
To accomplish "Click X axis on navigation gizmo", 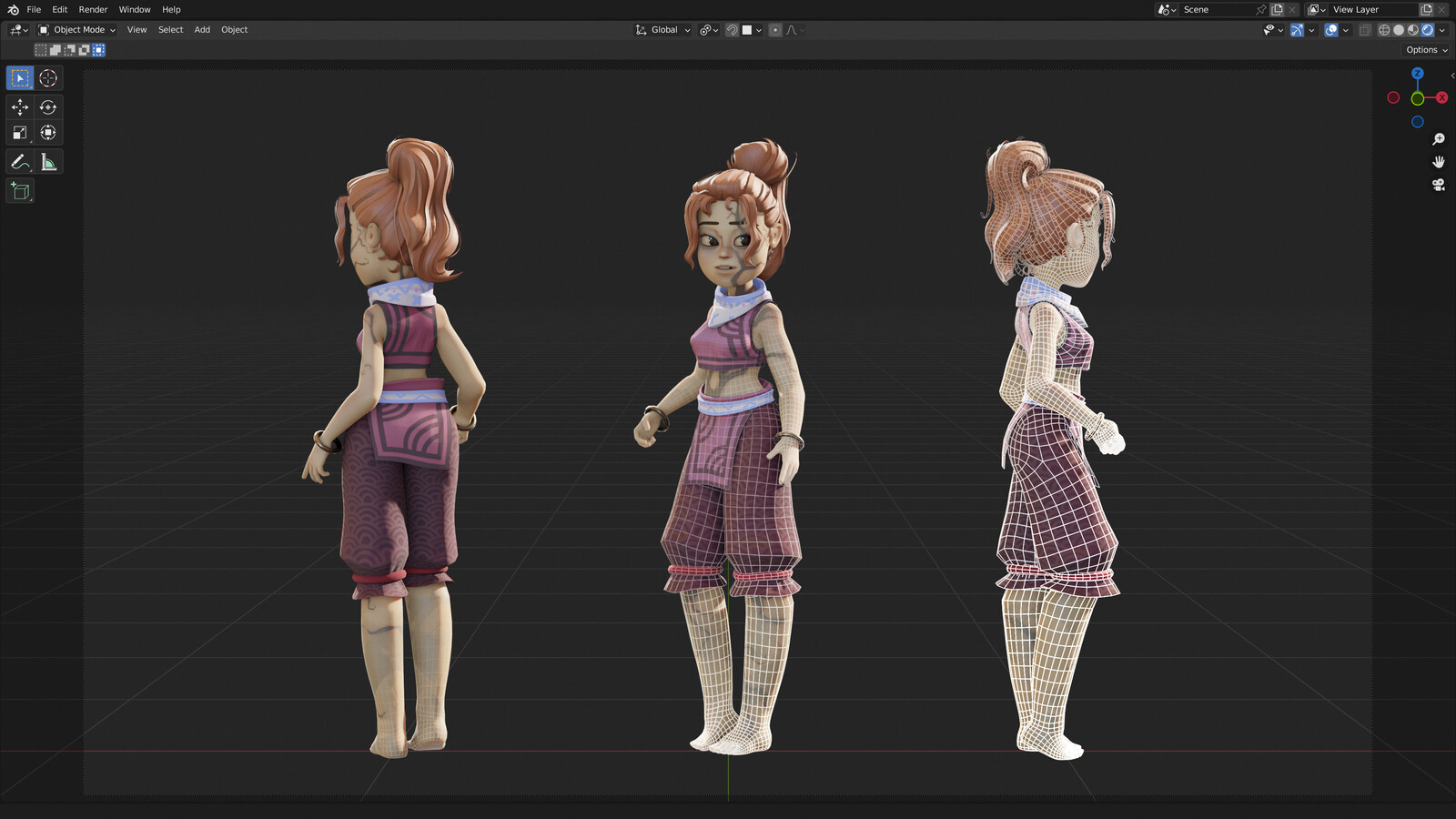I will 1442,97.
